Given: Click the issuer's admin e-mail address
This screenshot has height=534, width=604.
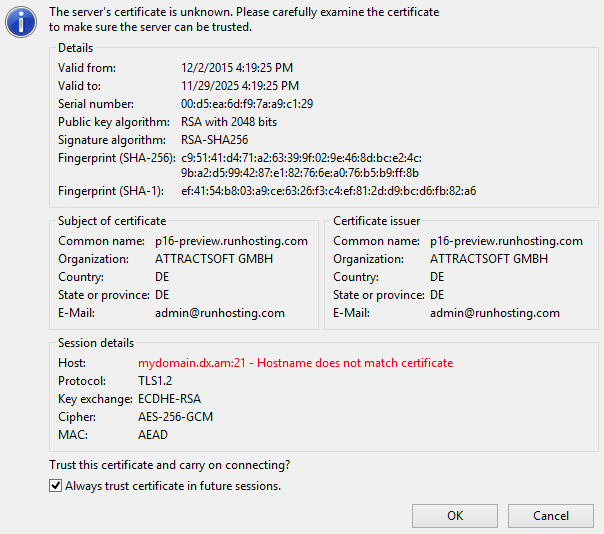Looking at the screenshot, I should (x=495, y=313).
